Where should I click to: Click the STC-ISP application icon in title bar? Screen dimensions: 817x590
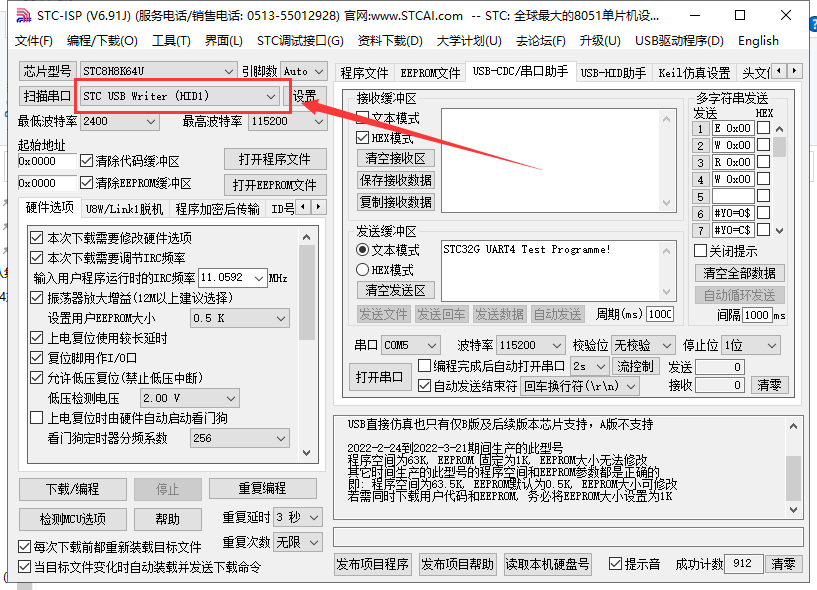23,15
